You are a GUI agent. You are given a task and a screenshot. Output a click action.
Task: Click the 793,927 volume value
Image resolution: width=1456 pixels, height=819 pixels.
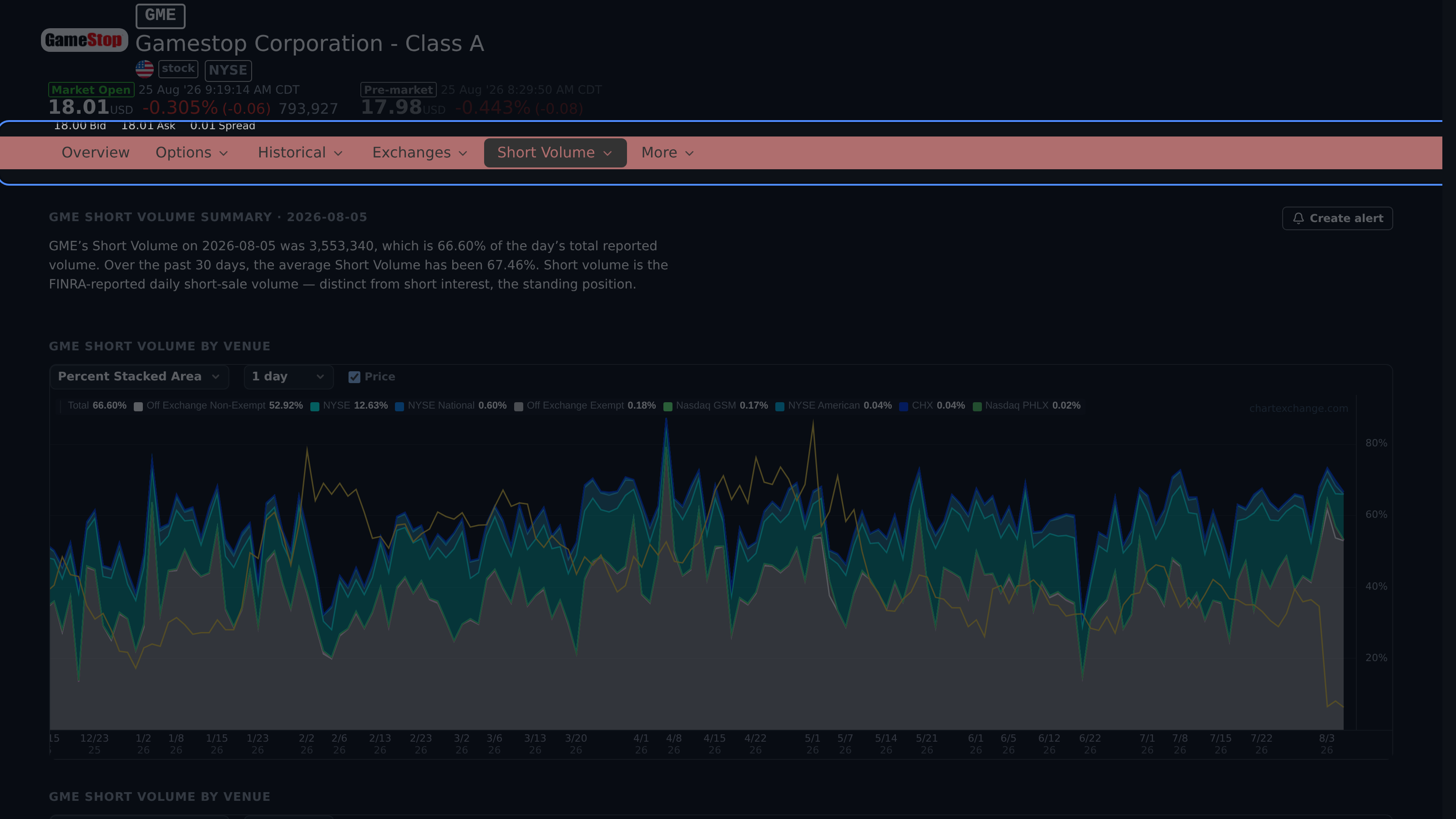tap(308, 109)
